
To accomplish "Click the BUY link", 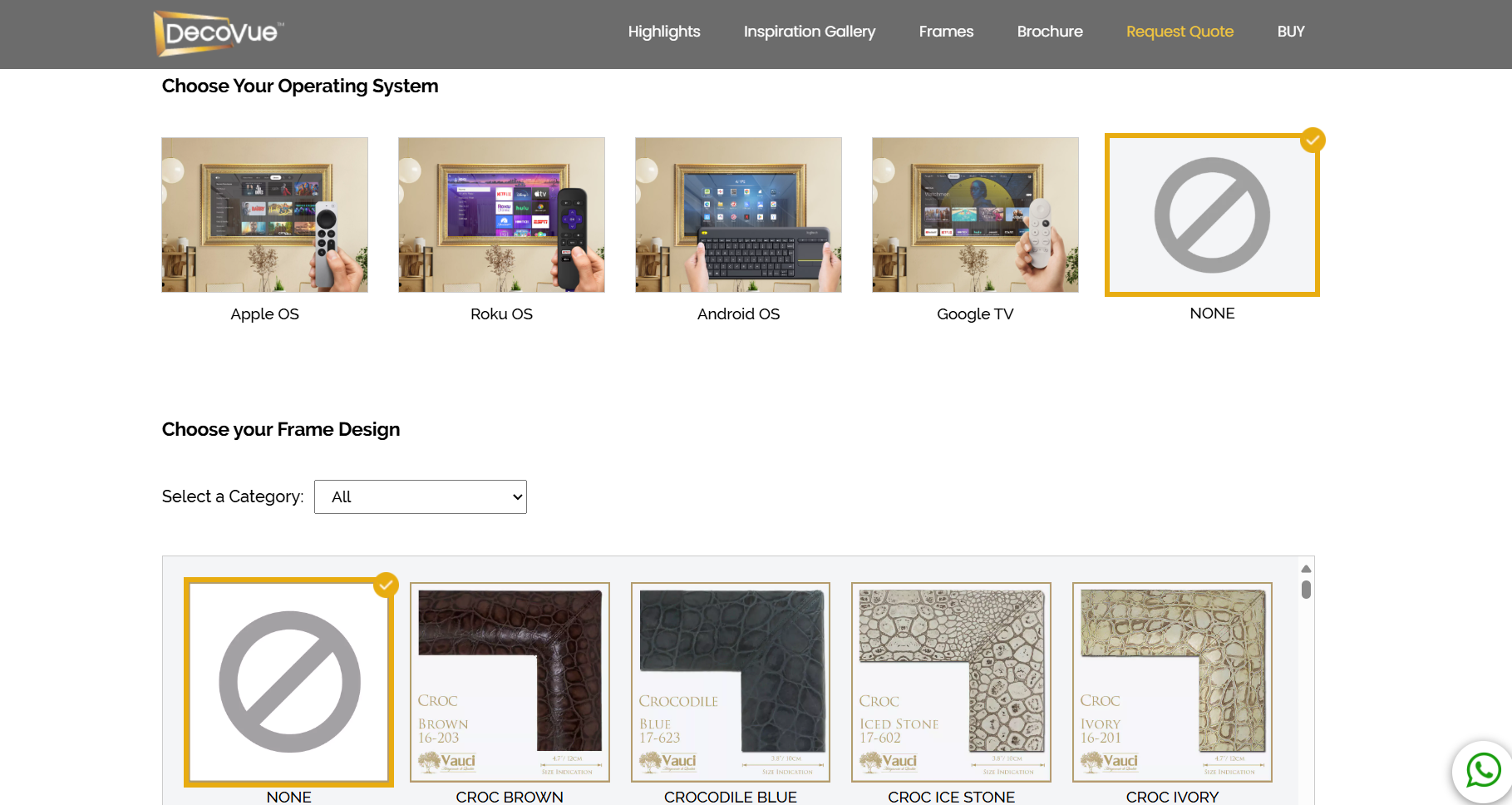I will point(1291,32).
